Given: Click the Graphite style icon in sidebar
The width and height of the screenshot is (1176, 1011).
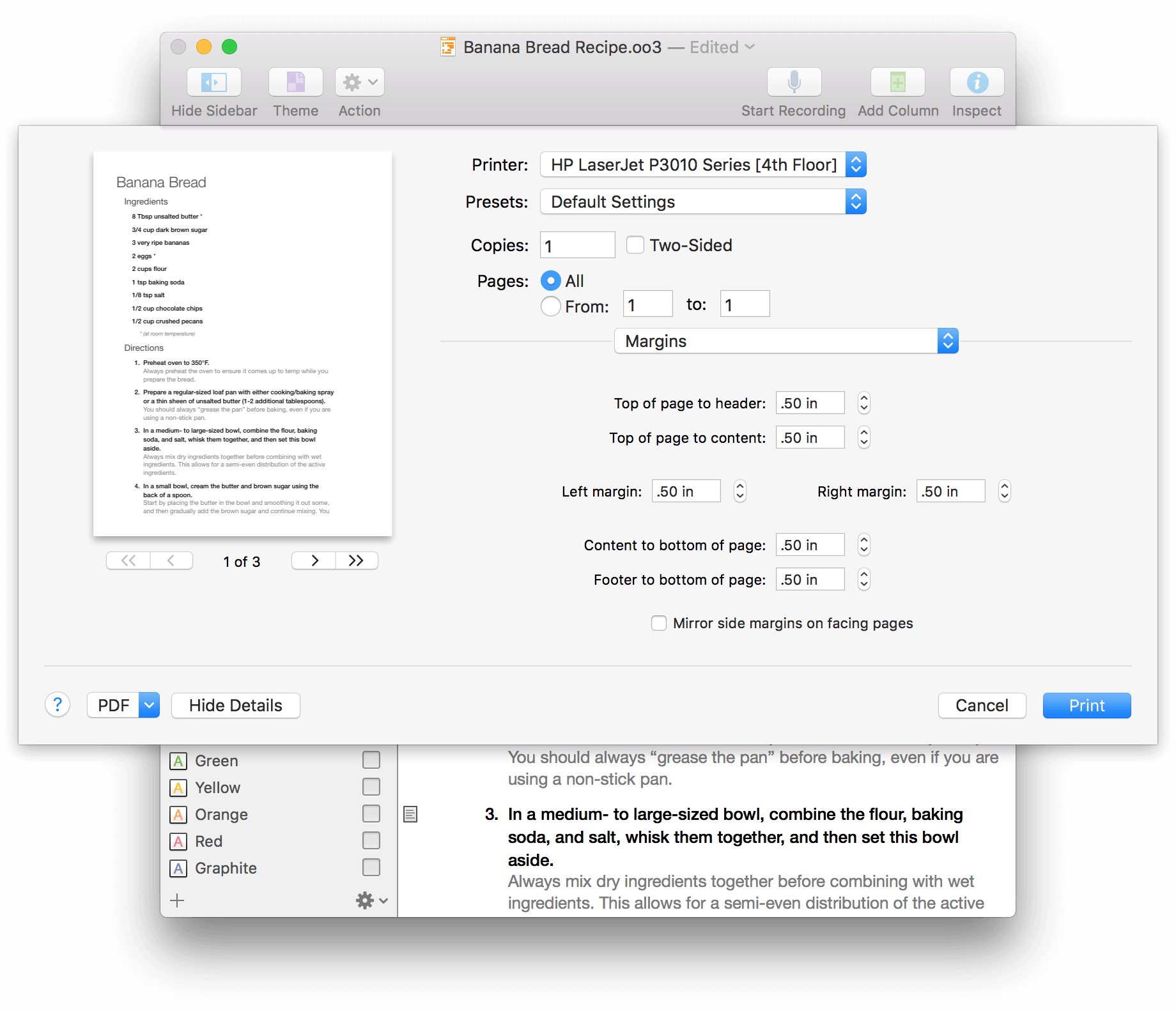Looking at the screenshot, I should click(178, 868).
